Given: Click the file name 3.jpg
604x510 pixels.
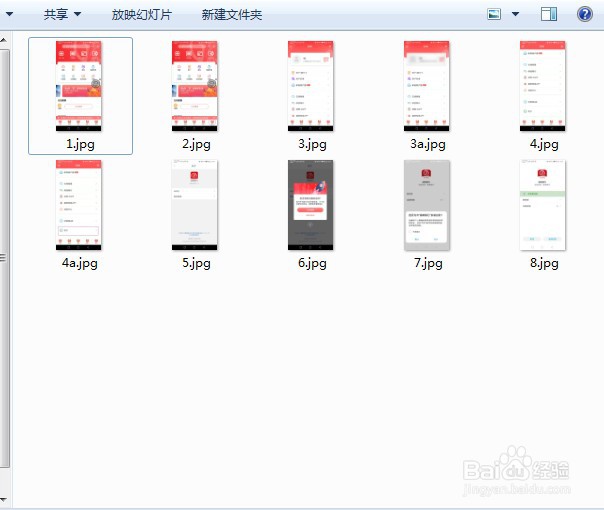Looking at the screenshot, I should point(312,144).
